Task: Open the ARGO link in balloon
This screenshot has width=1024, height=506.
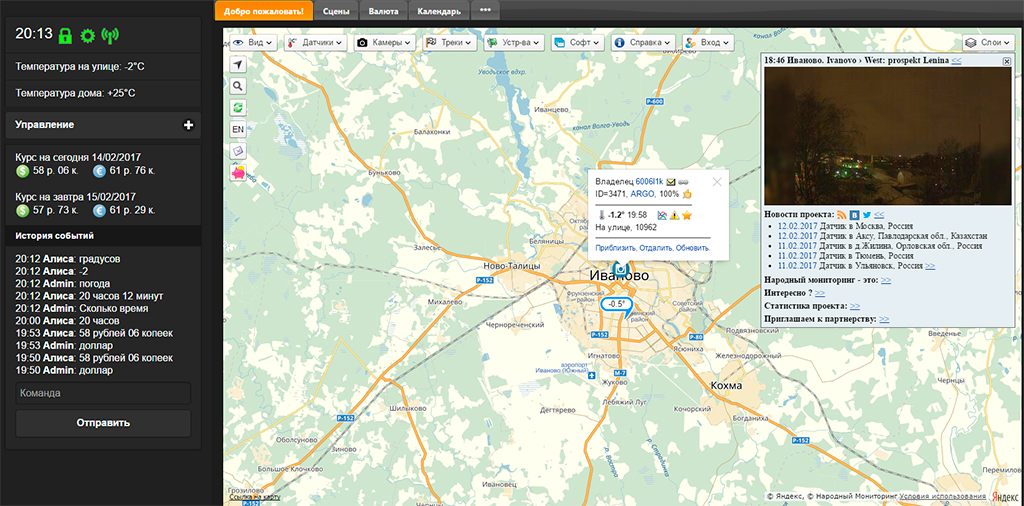Action: (641, 194)
